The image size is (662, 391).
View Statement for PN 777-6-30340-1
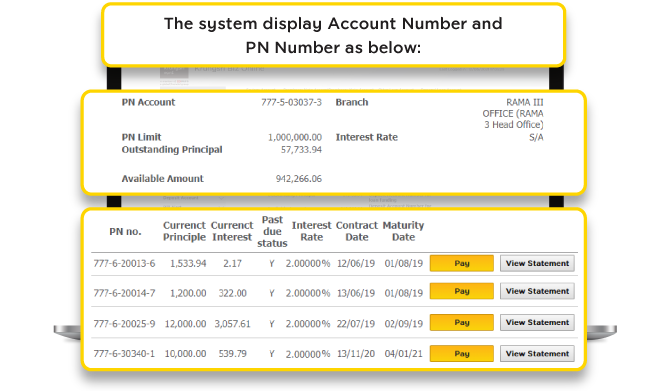point(537,353)
